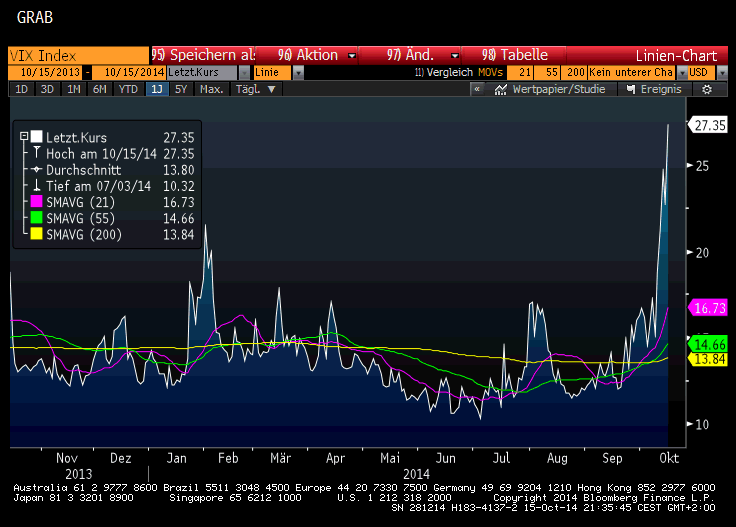
Task: Open the Aktion dropdown menu
Action: tap(352, 56)
